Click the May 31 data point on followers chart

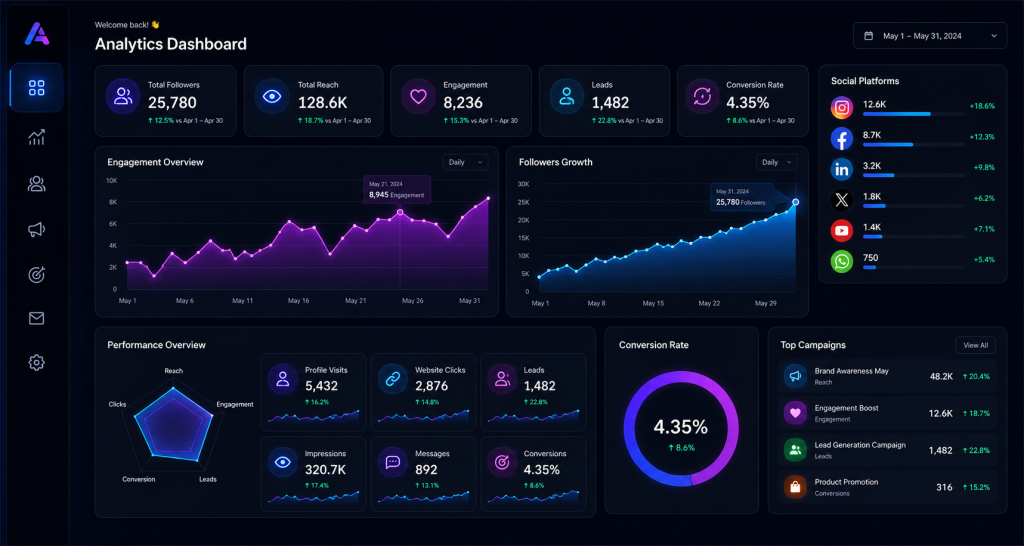(795, 202)
